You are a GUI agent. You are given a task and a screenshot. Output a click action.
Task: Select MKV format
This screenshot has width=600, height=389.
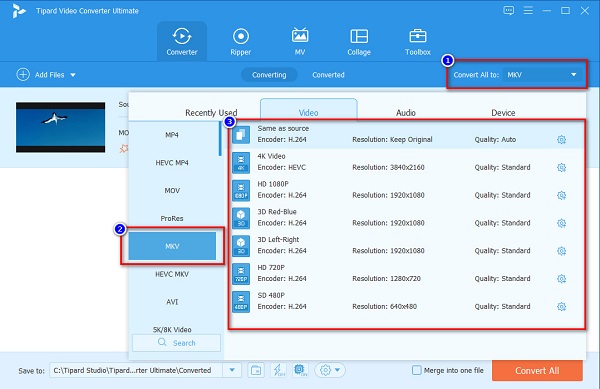(172, 246)
